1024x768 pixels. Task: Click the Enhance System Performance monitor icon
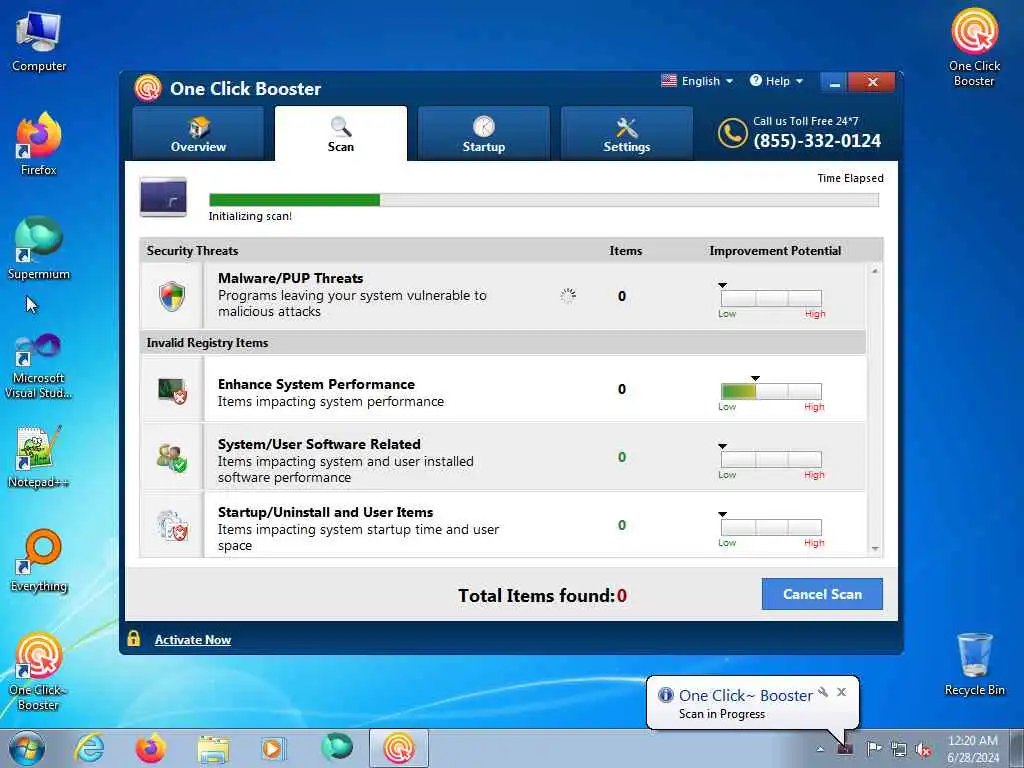pos(173,391)
